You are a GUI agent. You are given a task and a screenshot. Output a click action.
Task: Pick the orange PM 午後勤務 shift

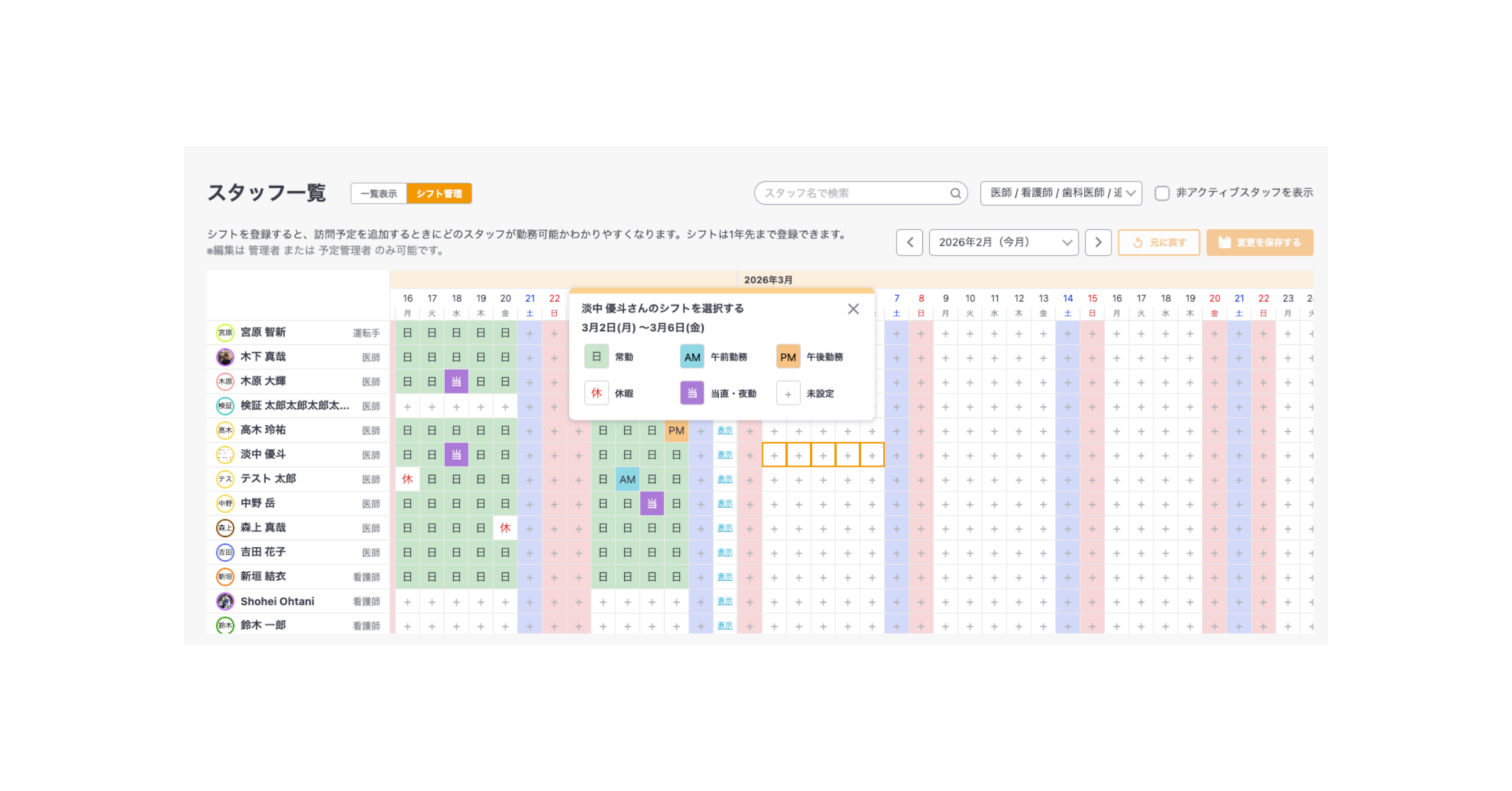point(787,356)
